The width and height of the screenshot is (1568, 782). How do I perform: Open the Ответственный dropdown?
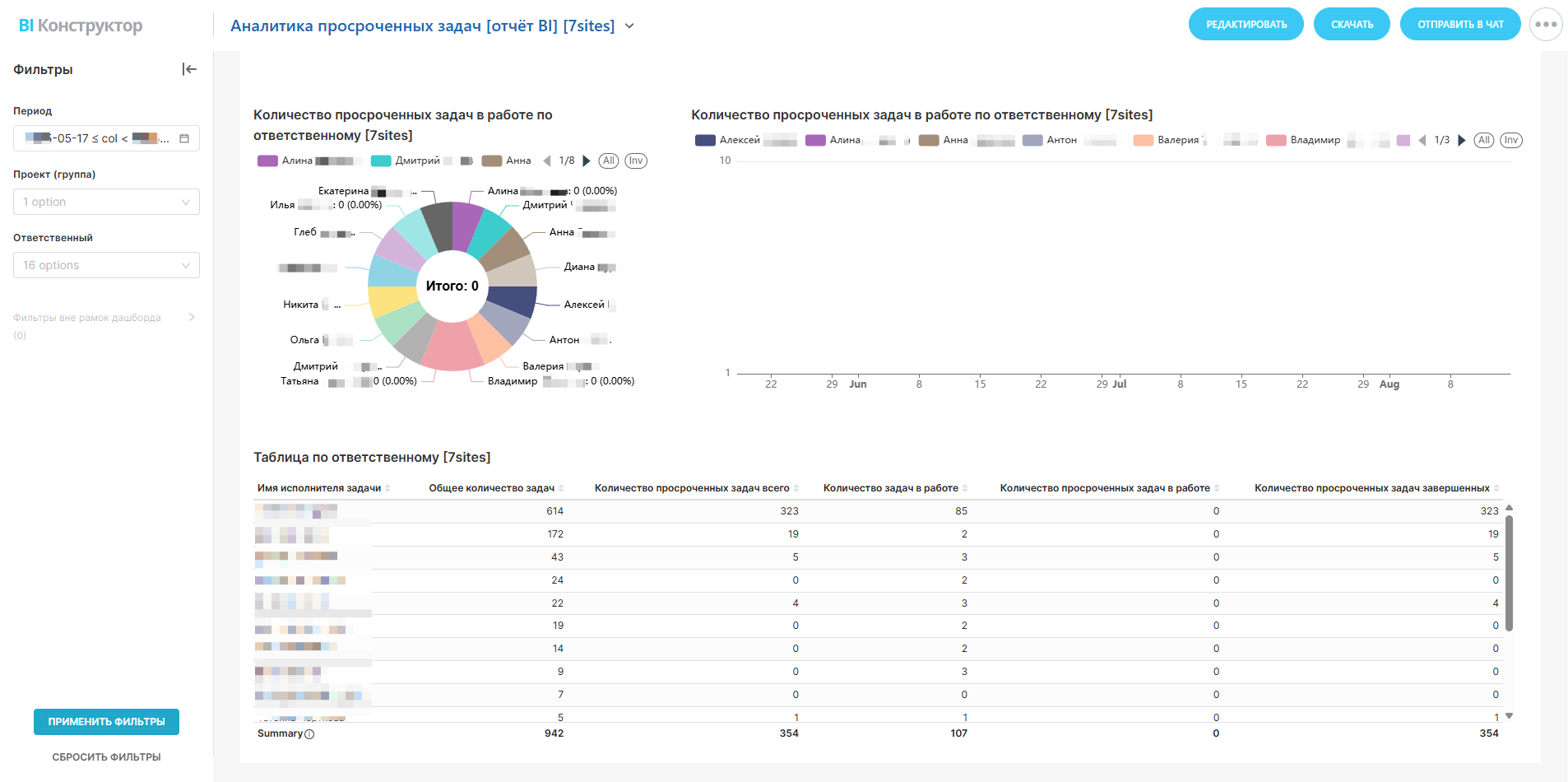point(106,265)
